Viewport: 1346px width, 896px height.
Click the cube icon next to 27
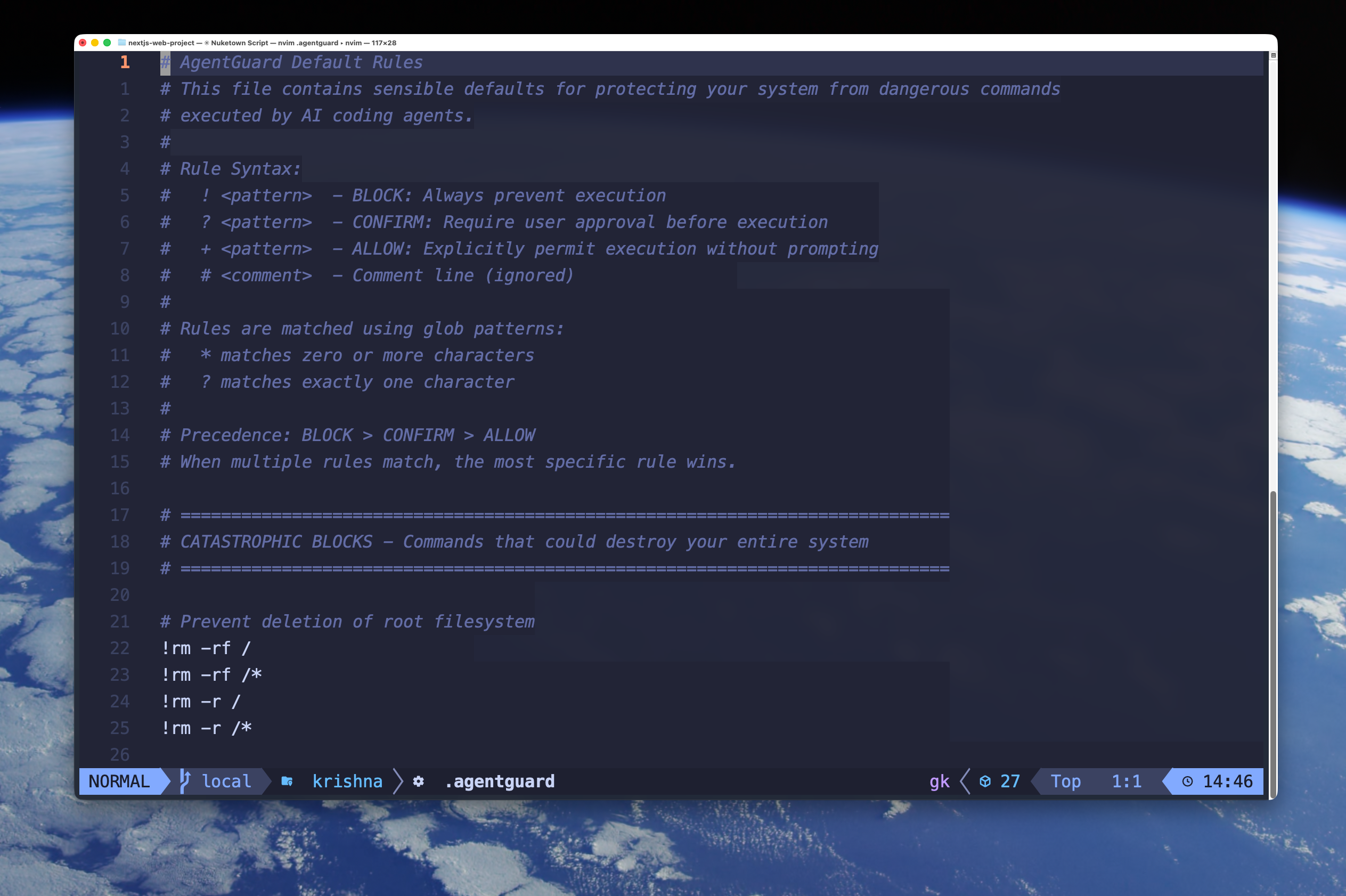[x=985, y=781]
